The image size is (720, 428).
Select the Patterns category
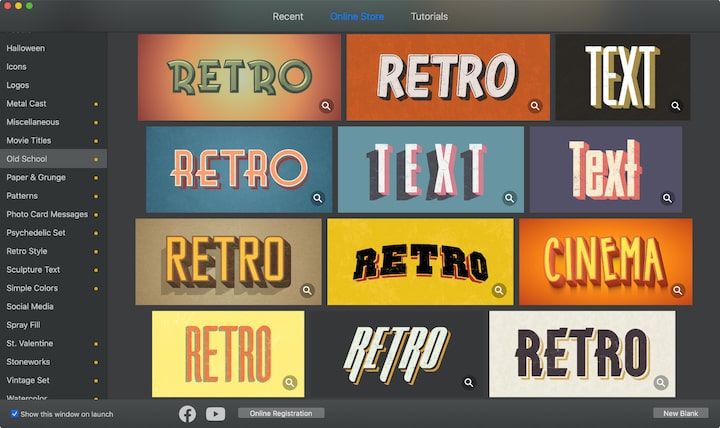53,196
